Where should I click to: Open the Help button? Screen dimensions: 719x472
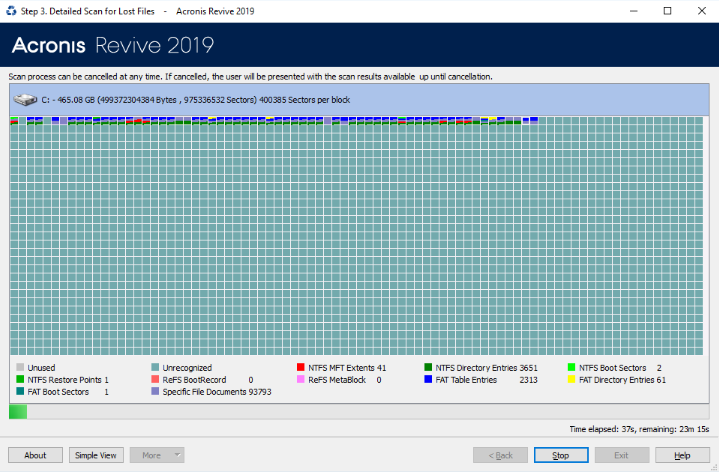click(x=682, y=455)
